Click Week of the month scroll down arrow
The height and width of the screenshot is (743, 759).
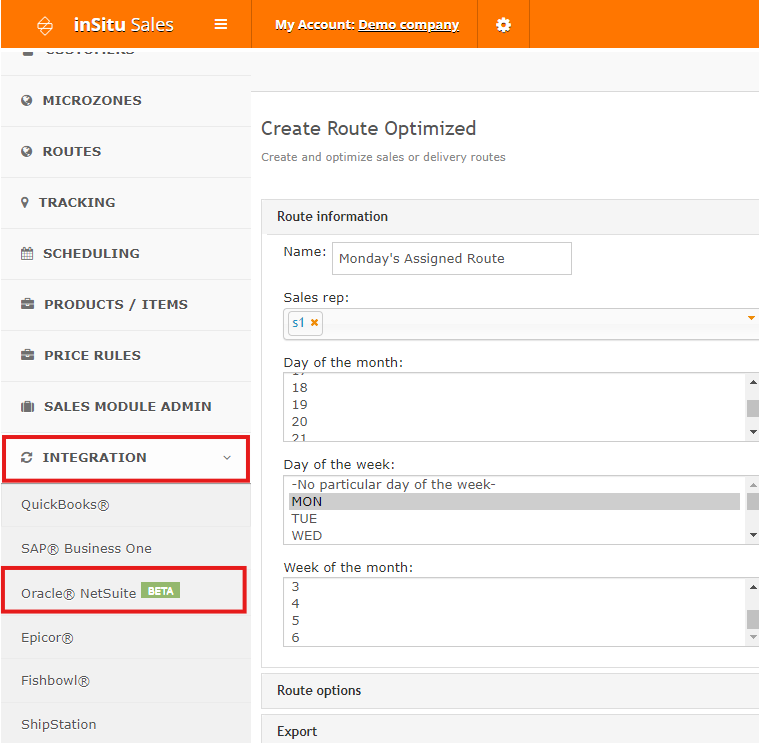tap(753, 637)
